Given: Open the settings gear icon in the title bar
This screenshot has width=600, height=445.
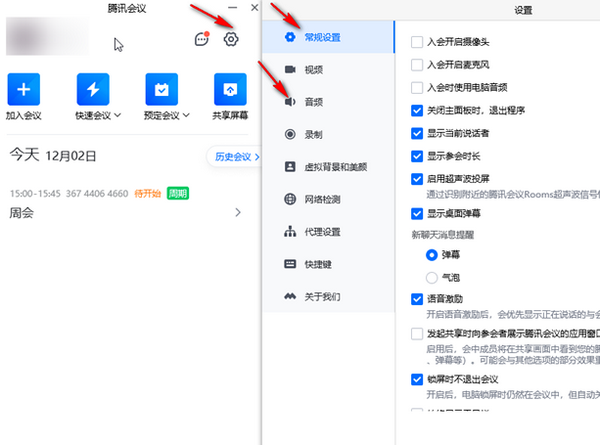Looking at the screenshot, I should pos(231,39).
